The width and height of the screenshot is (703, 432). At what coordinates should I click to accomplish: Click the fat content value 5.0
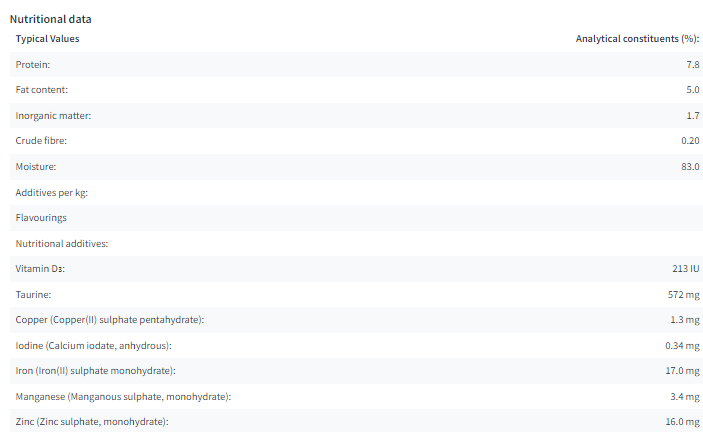692,90
